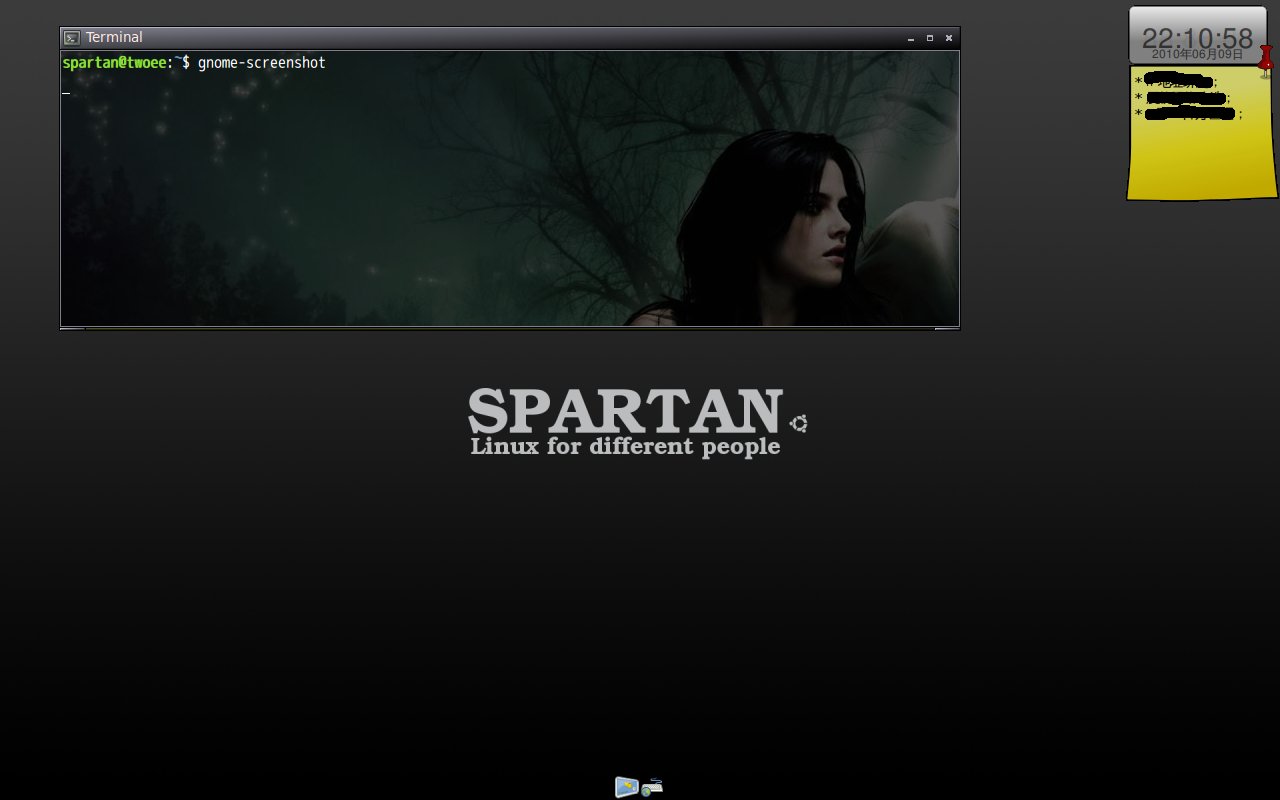Close the Terminal window
The image size is (1280, 800).
point(949,38)
